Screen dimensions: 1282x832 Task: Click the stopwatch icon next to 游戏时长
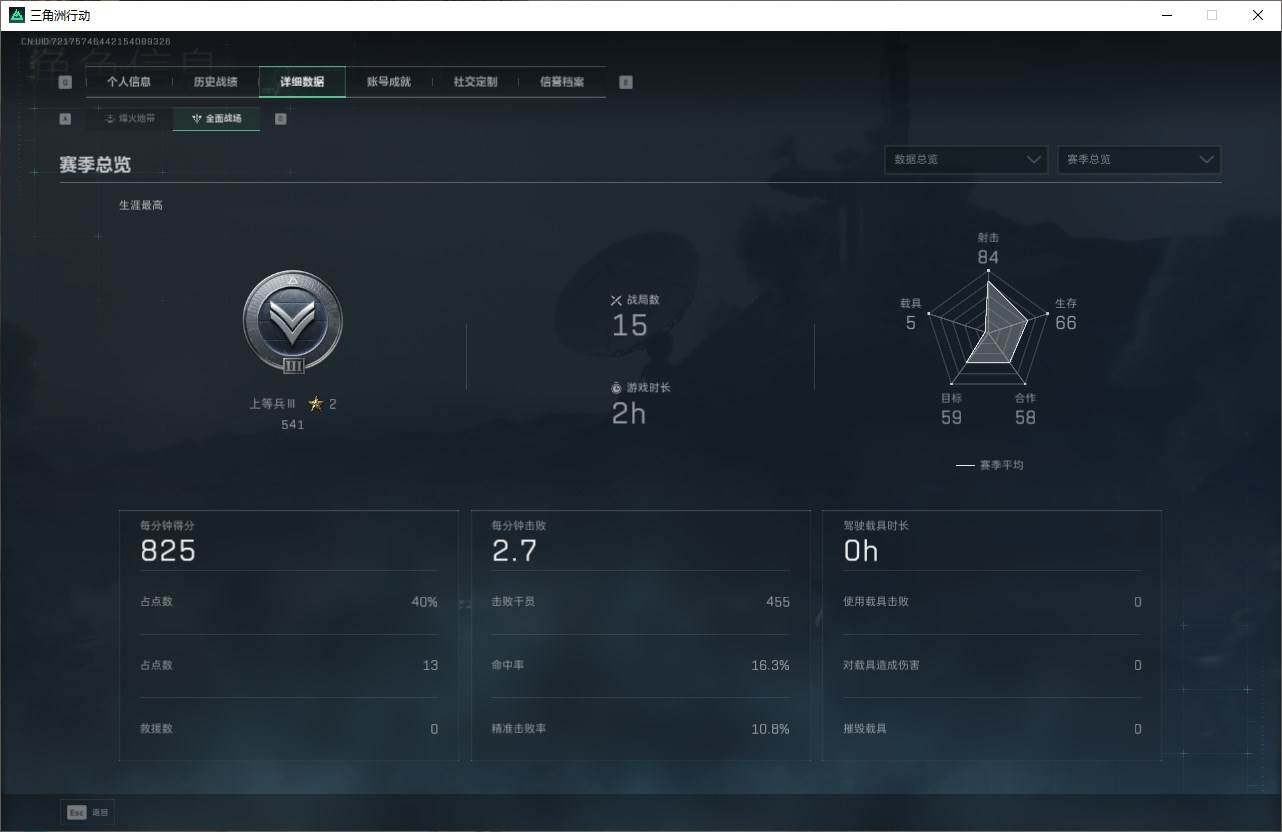click(616, 387)
